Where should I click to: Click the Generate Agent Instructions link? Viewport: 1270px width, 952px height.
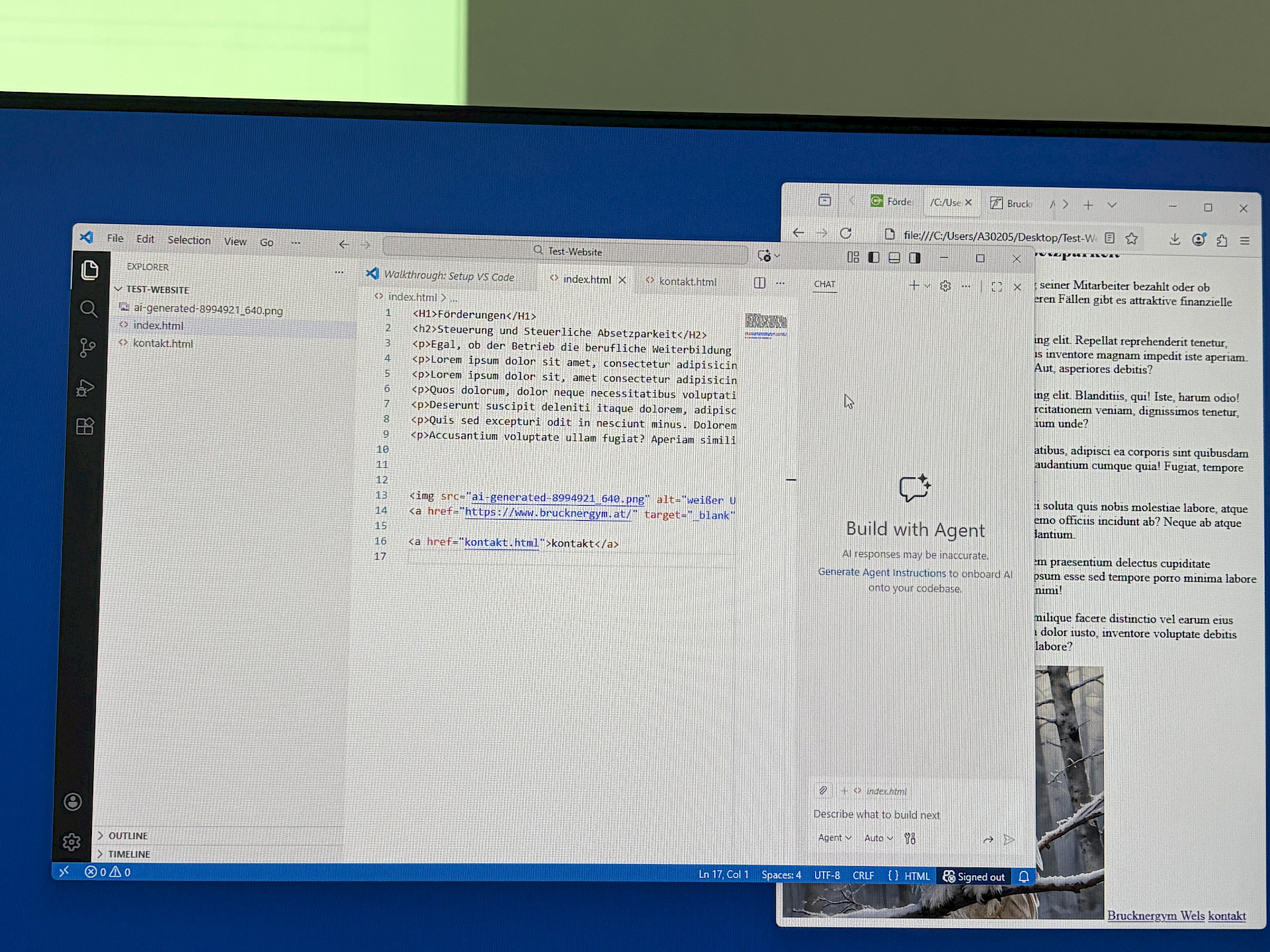pos(881,573)
